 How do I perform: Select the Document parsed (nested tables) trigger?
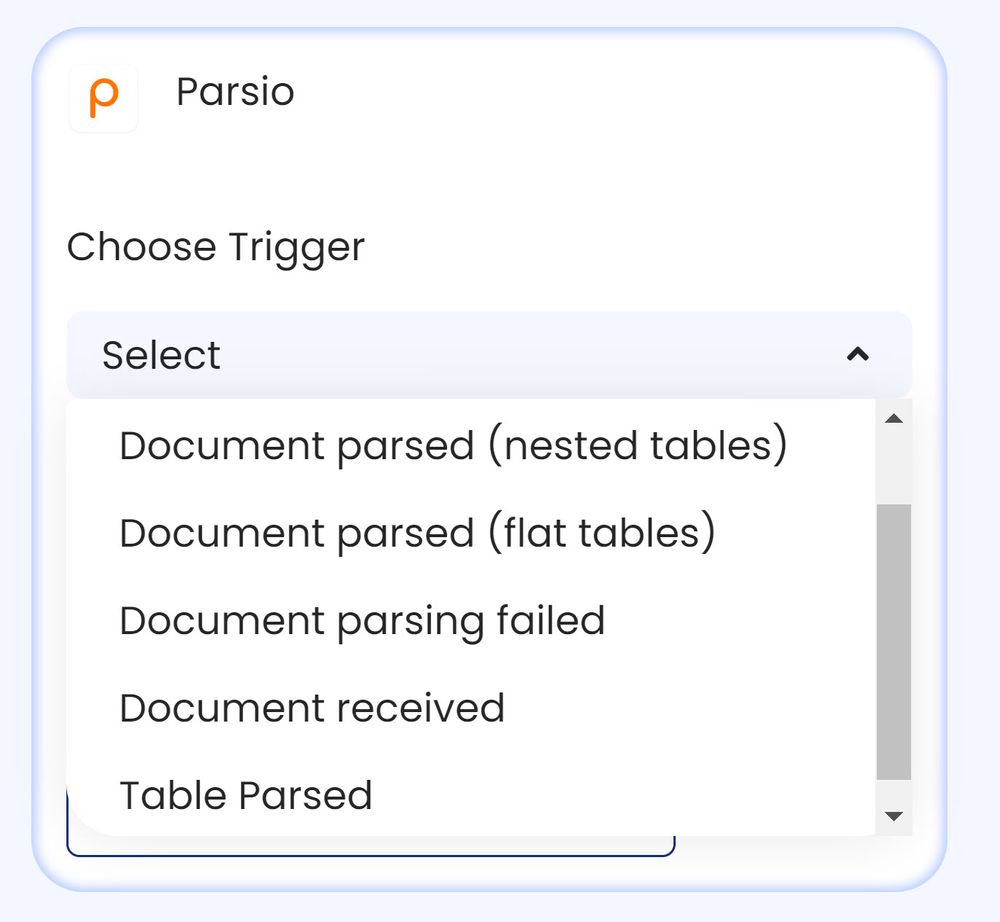[454, 446]
